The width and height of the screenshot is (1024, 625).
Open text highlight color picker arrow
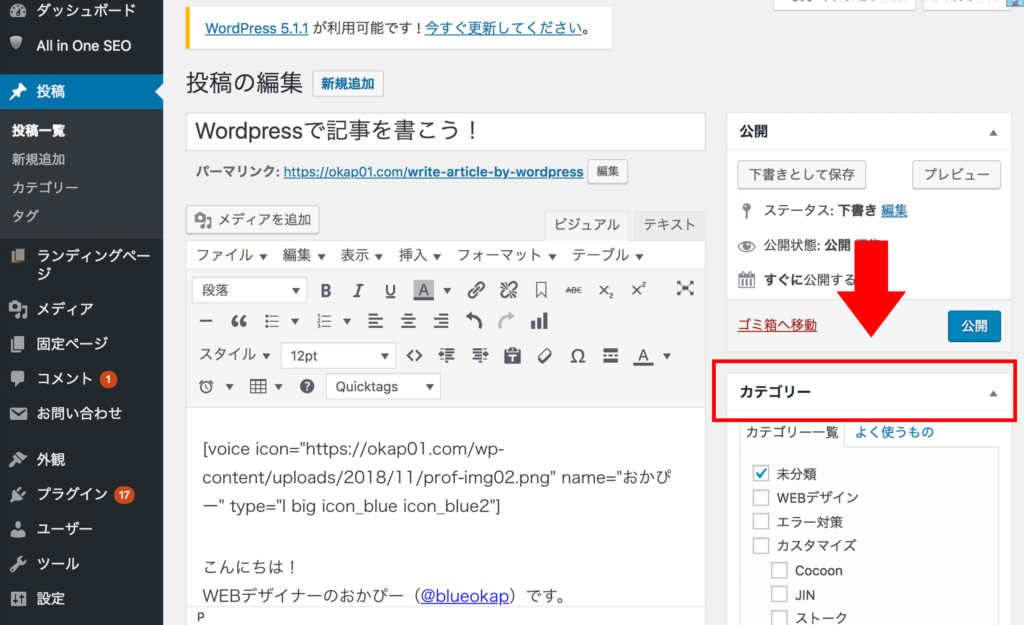point(447,290)
